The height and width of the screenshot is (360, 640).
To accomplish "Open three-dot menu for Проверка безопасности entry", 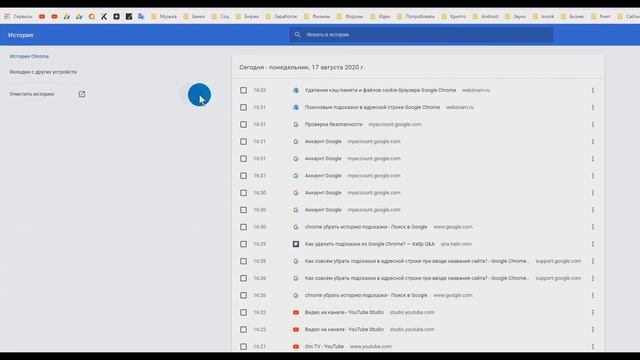I will point(593,124).
